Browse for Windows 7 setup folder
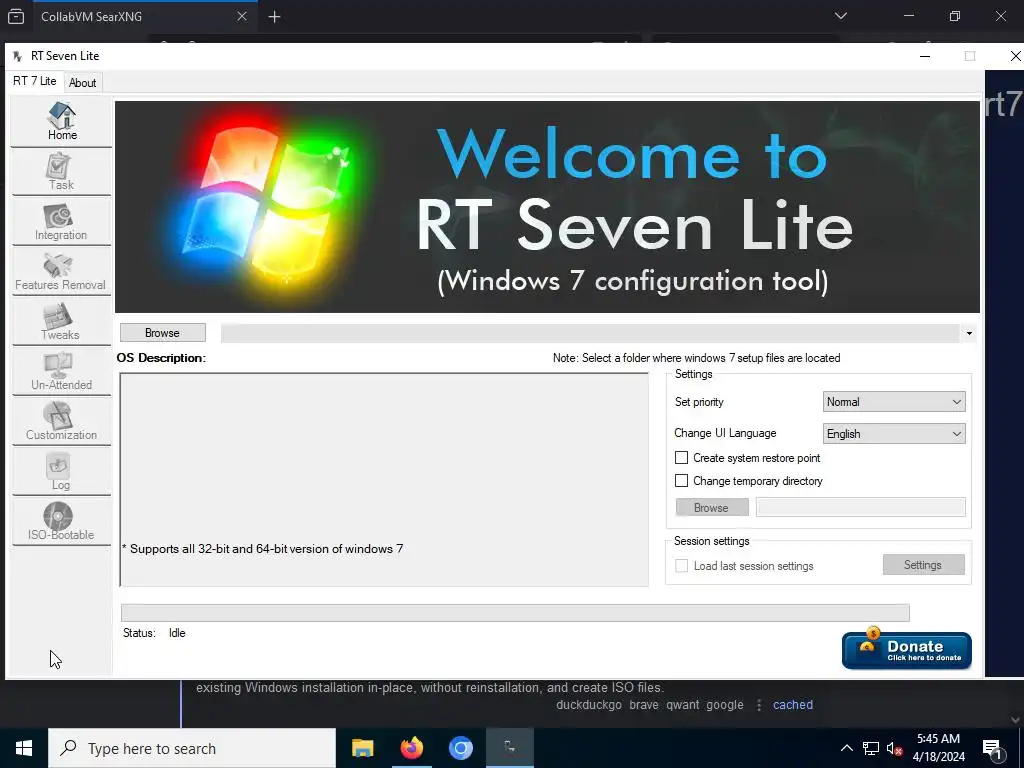 pos(163,333)
